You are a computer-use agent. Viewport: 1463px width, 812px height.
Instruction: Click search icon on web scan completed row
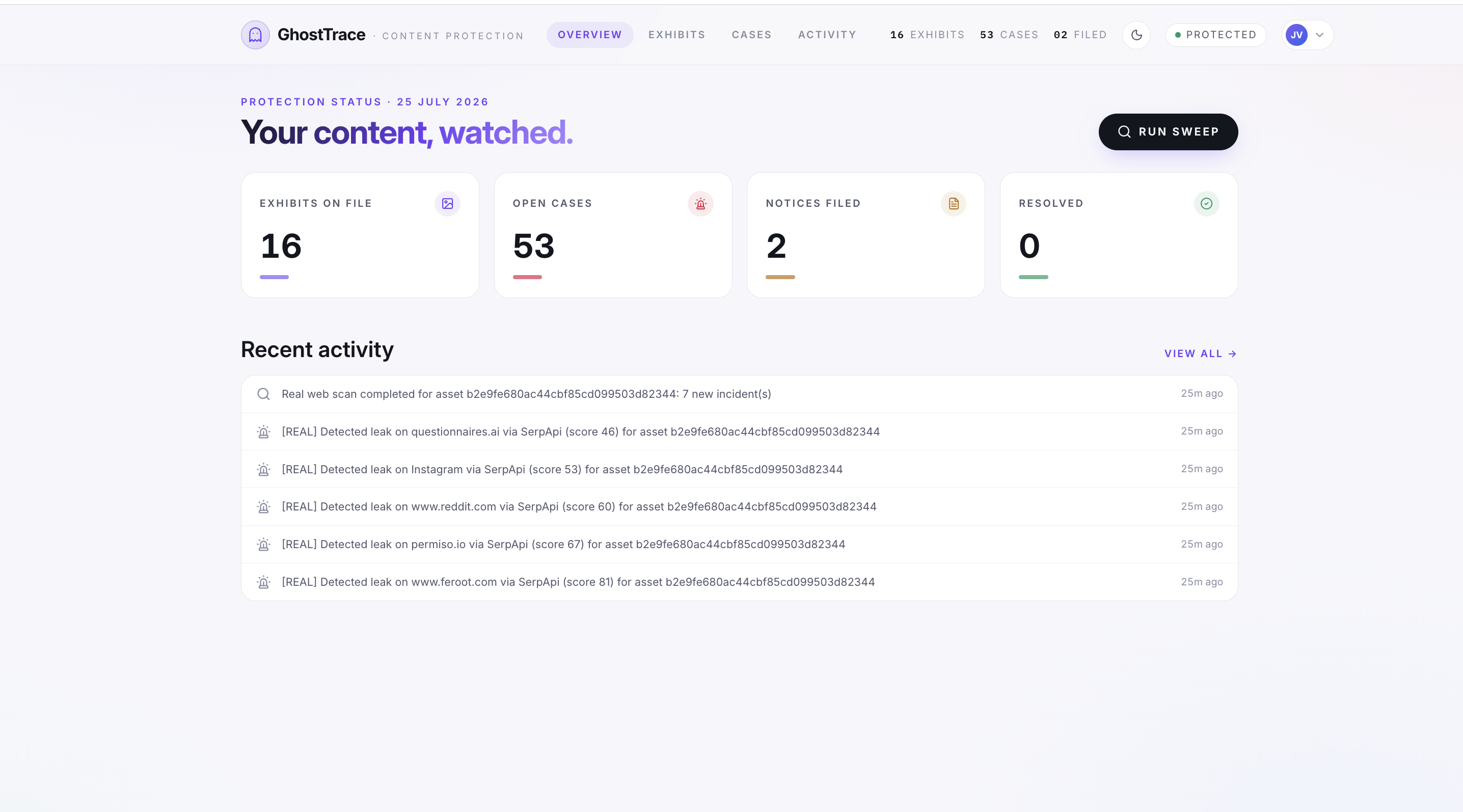[x=263, y=394]
